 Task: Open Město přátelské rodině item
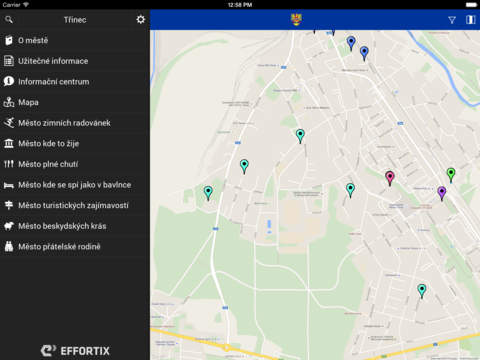click(75, 247)
